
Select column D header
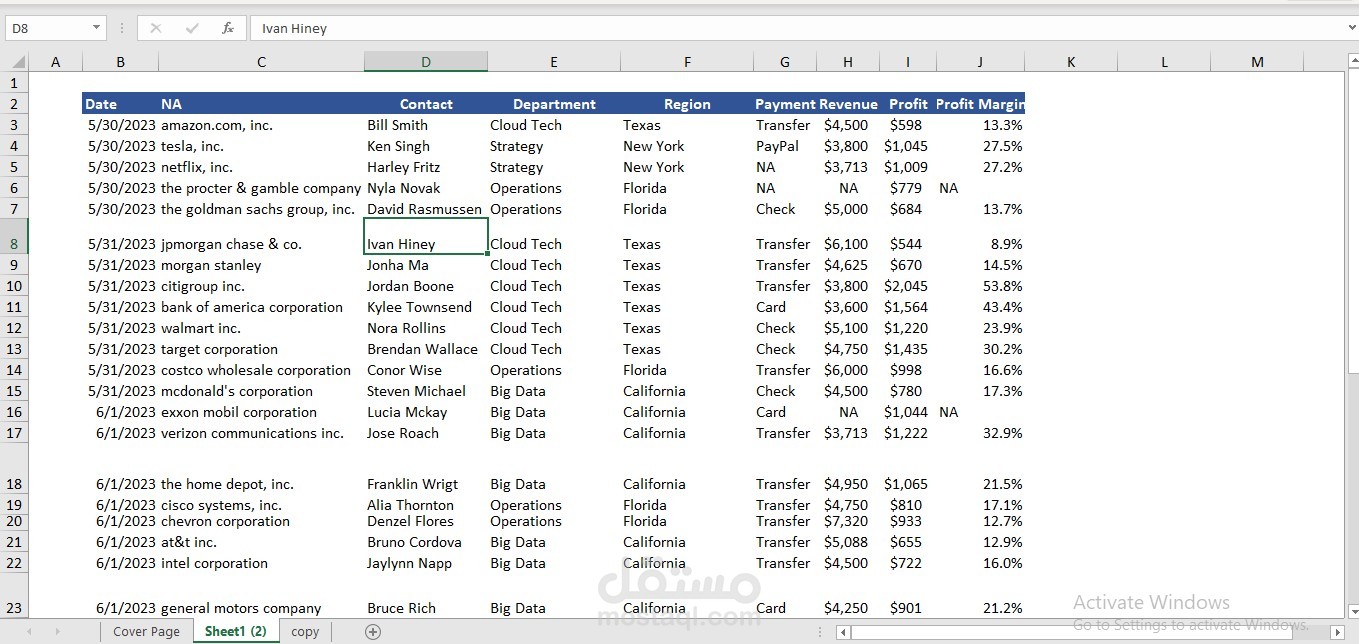click(x=426, y=62)
